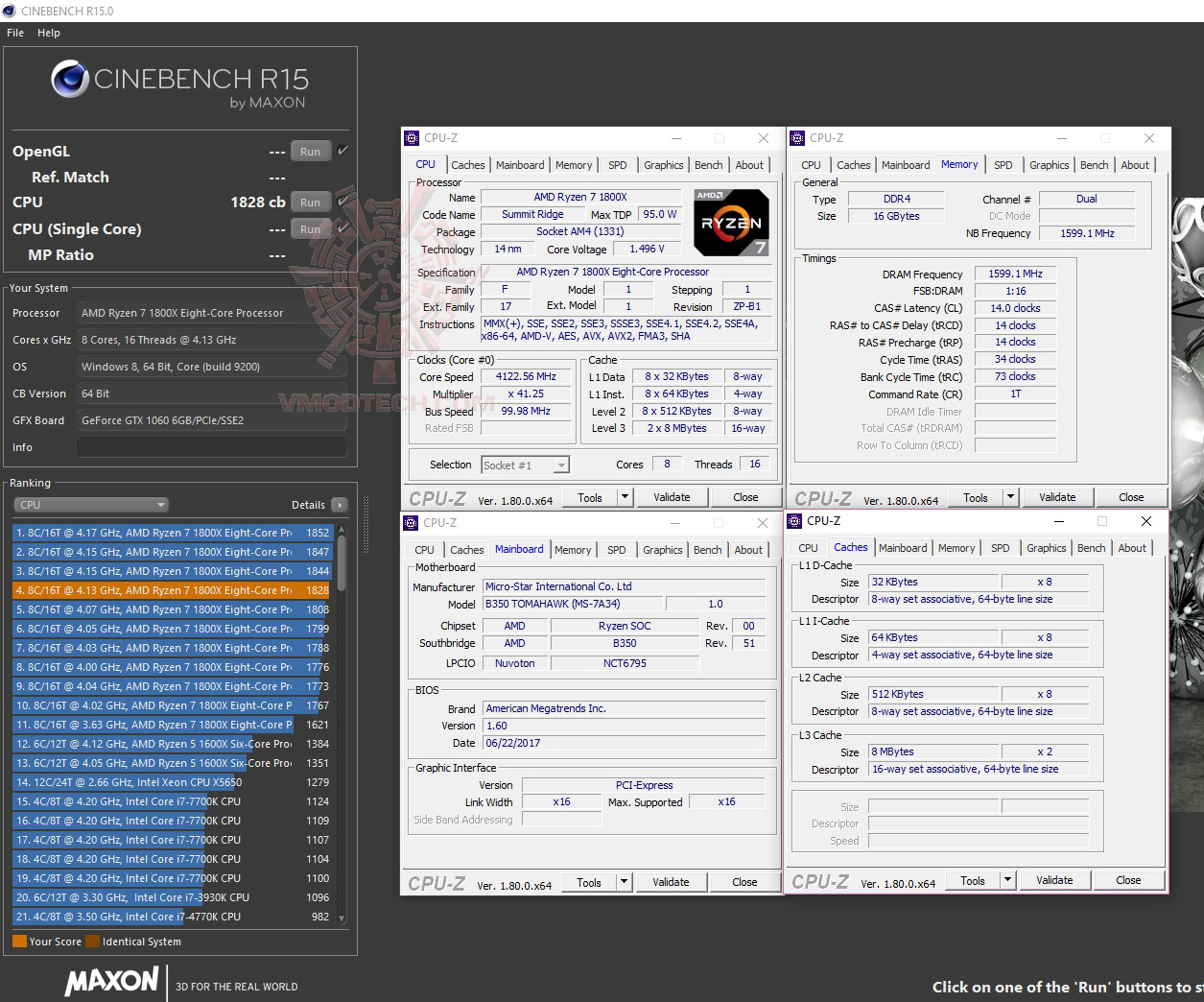Click the BIOS Version 1.60 field
The image size is (1204, 1002).
(x=625, y=727)
